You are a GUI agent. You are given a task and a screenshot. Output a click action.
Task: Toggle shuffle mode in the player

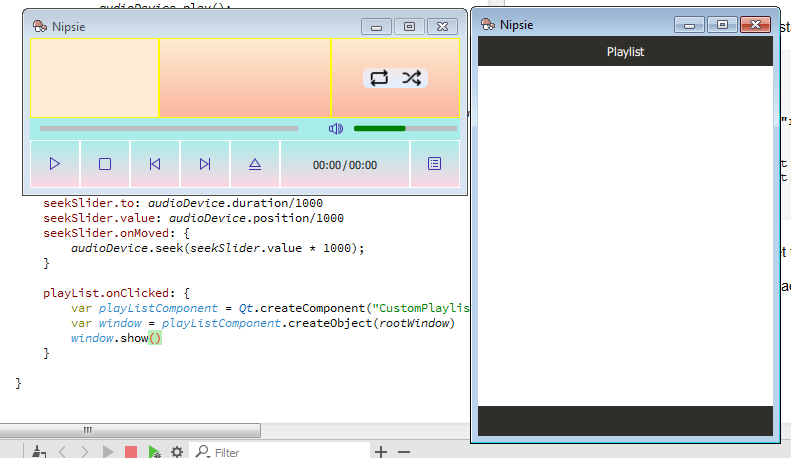click(412, 78)
